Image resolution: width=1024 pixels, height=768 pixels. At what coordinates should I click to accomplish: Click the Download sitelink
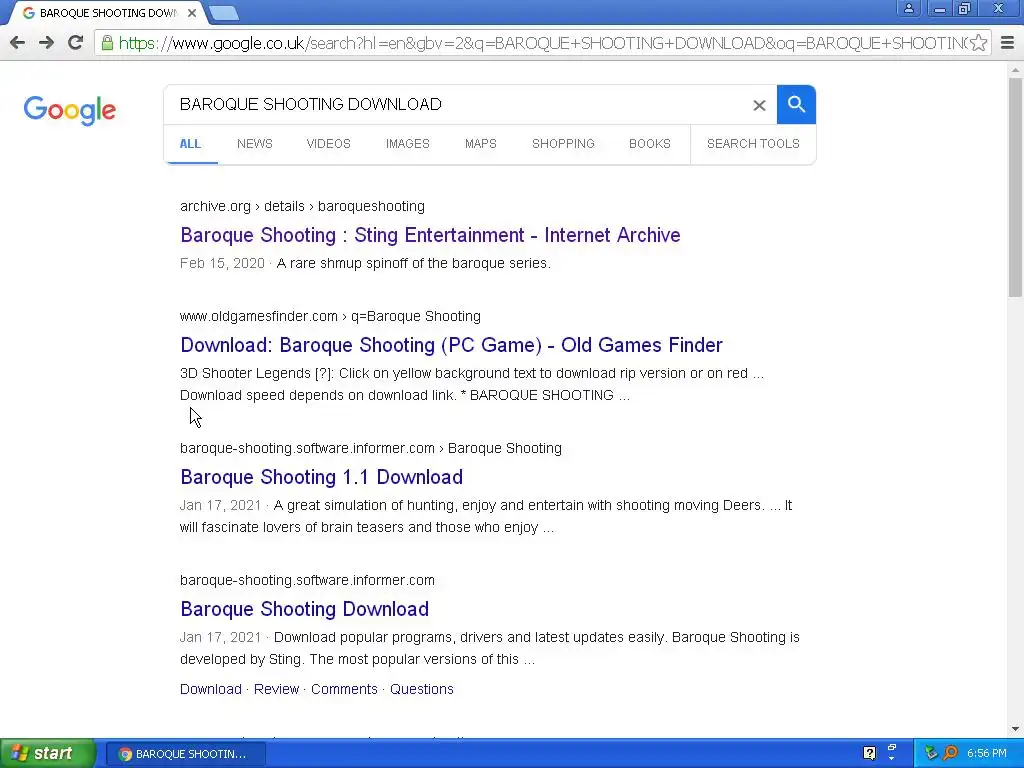click(211, 690)
